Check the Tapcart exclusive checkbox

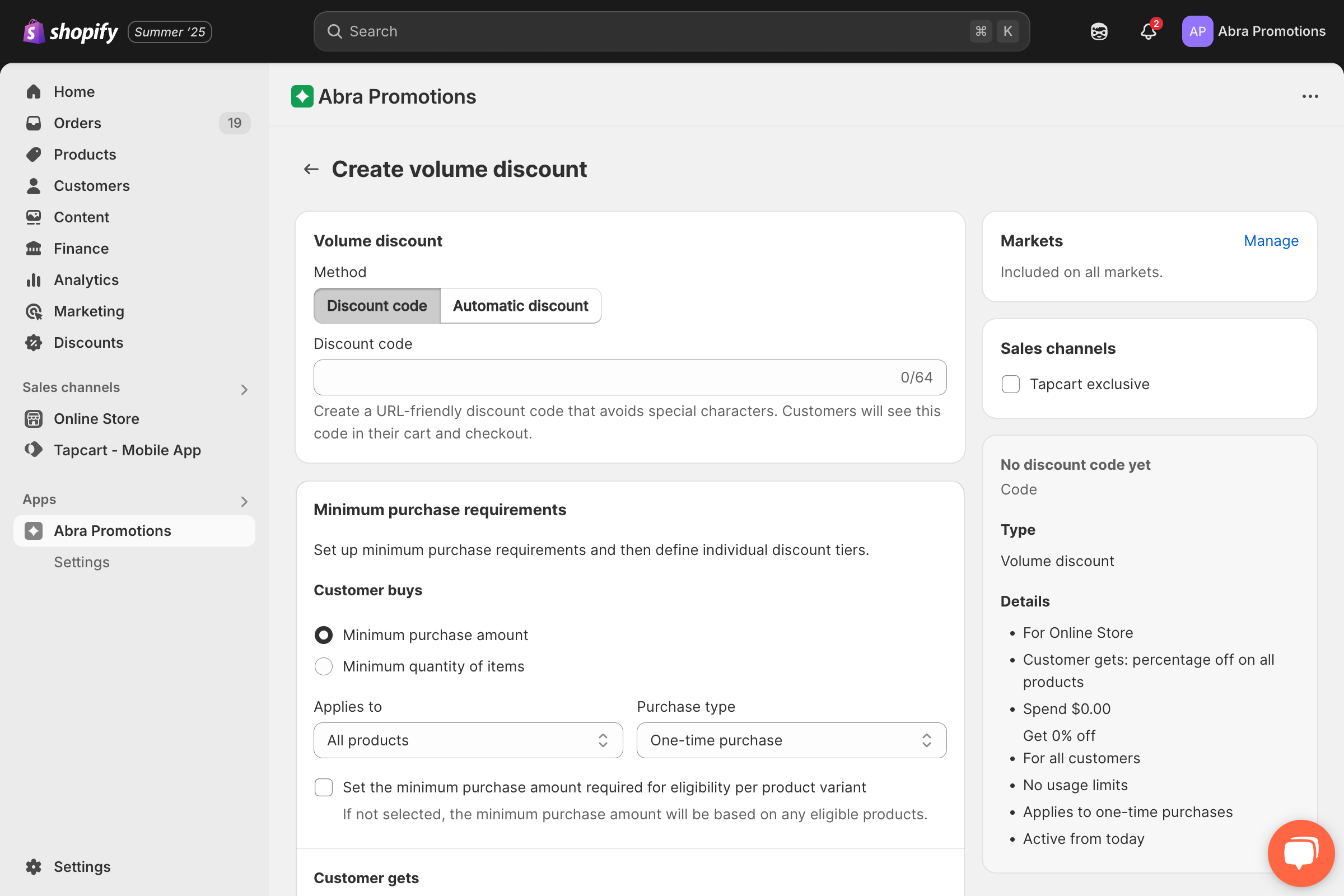click(x=1011, y=384)
